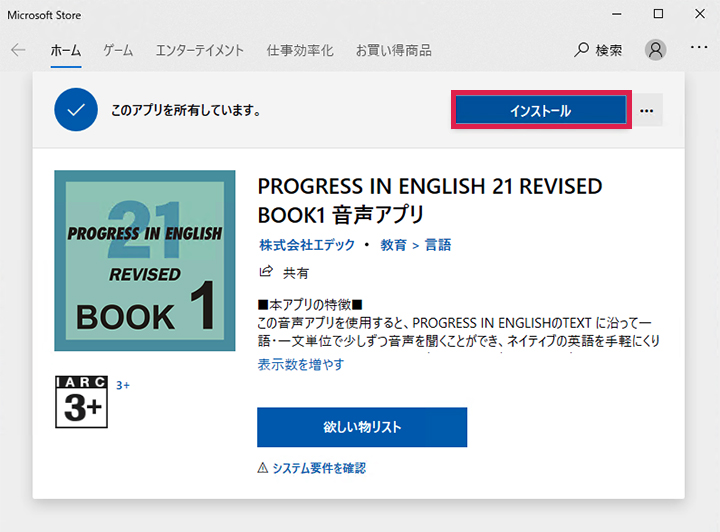
Task: Click the IARC 3+ rating badge
Action: tap(81, 402)
